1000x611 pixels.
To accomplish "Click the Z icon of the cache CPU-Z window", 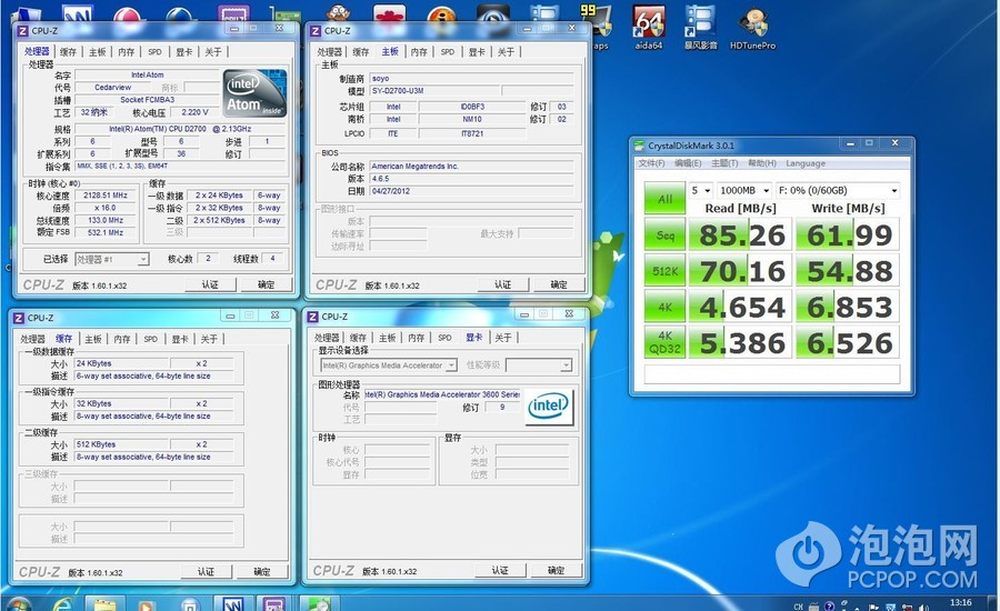I will pos(18,318).
